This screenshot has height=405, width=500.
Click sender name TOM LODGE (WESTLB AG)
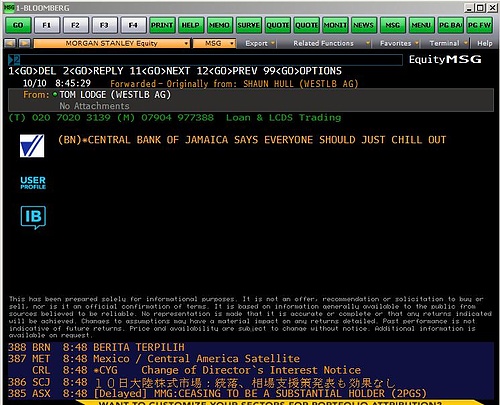pos(115,95)
